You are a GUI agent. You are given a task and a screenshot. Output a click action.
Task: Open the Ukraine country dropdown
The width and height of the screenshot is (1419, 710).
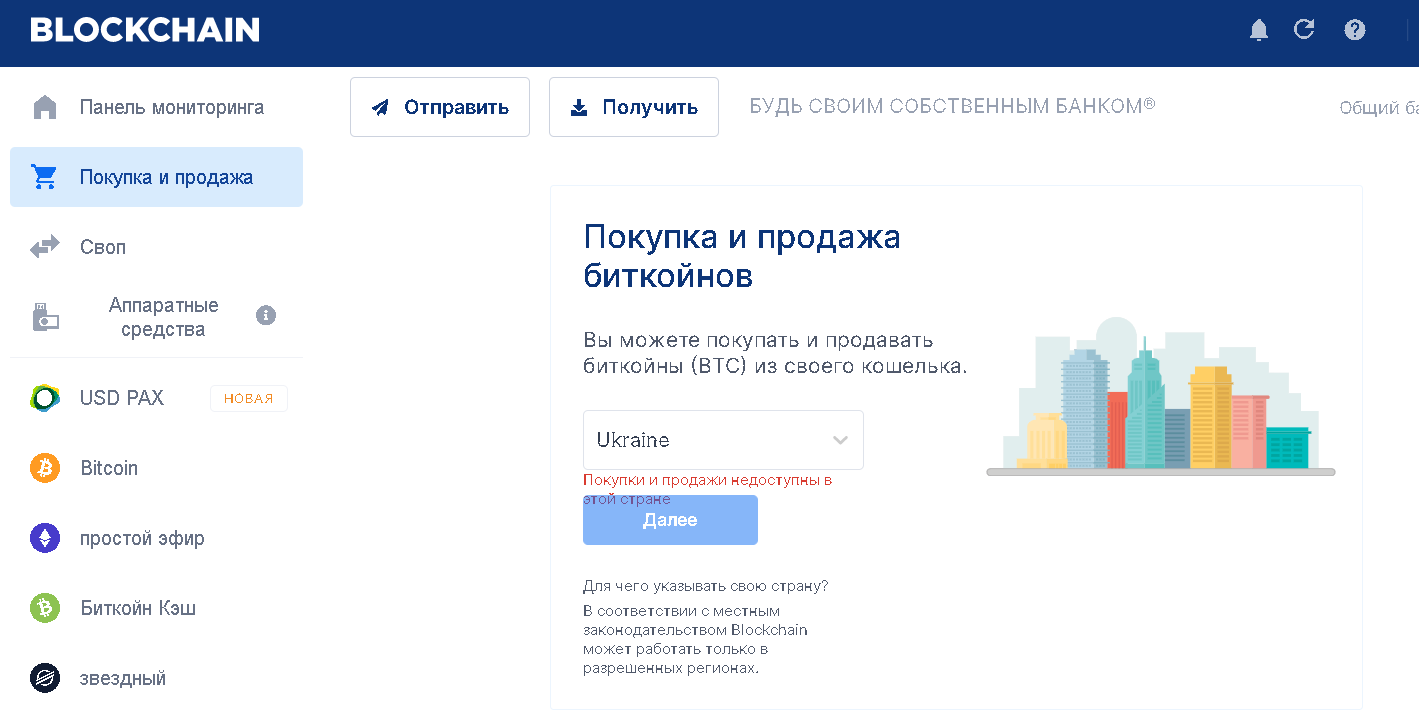[723, 440]
